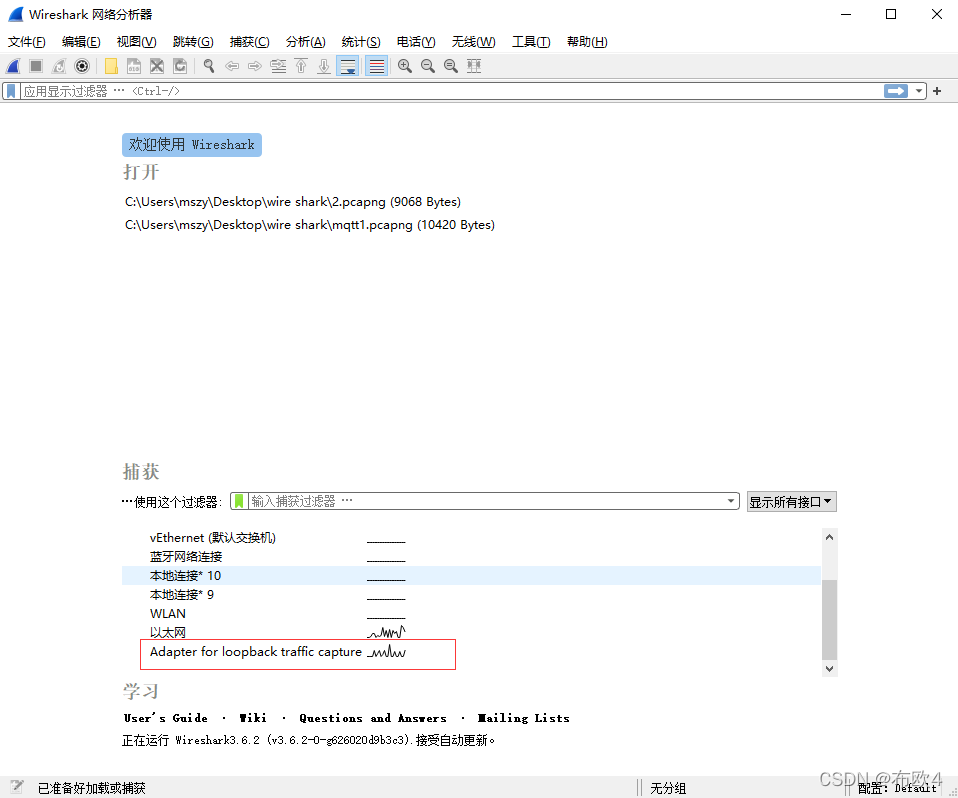
Task: Open a capture file with folder icon
Action: (x=111, y=66)
